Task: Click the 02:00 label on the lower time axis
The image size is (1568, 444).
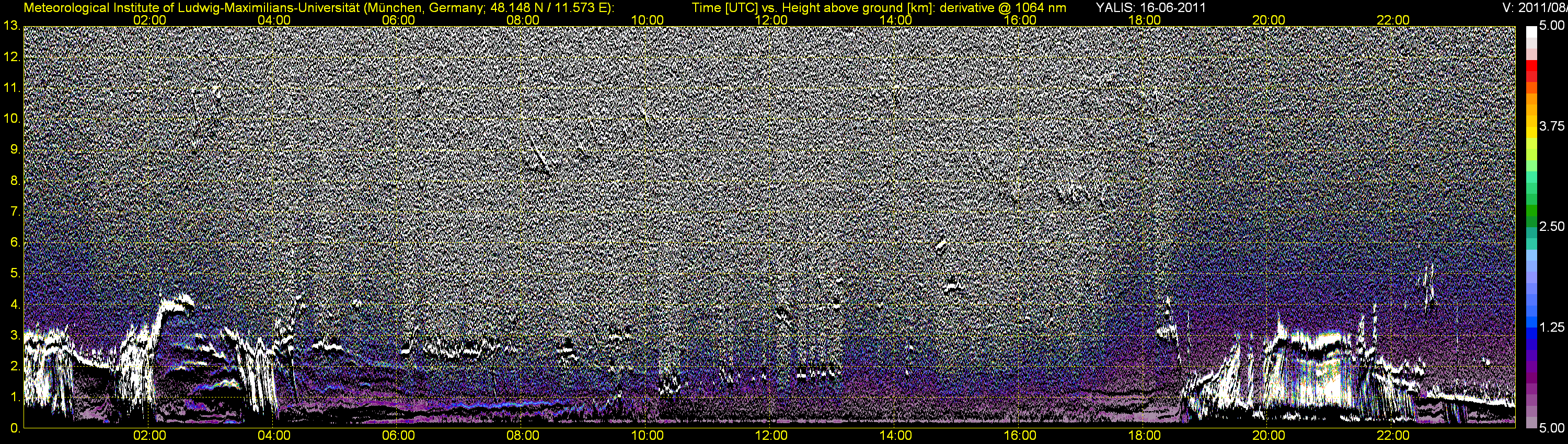Action: click(149, 436)
